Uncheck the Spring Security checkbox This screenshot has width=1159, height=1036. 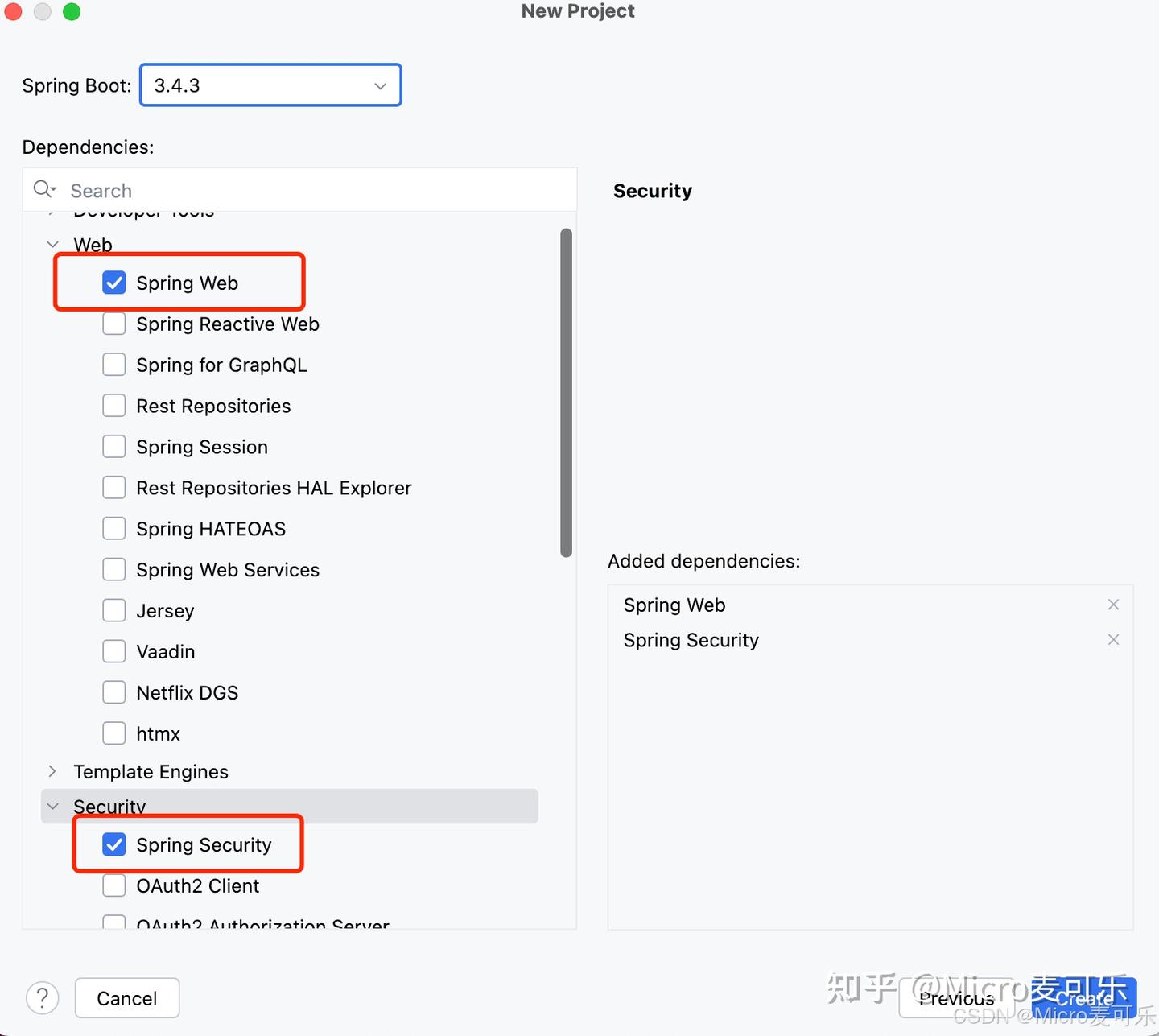point(114,844)
